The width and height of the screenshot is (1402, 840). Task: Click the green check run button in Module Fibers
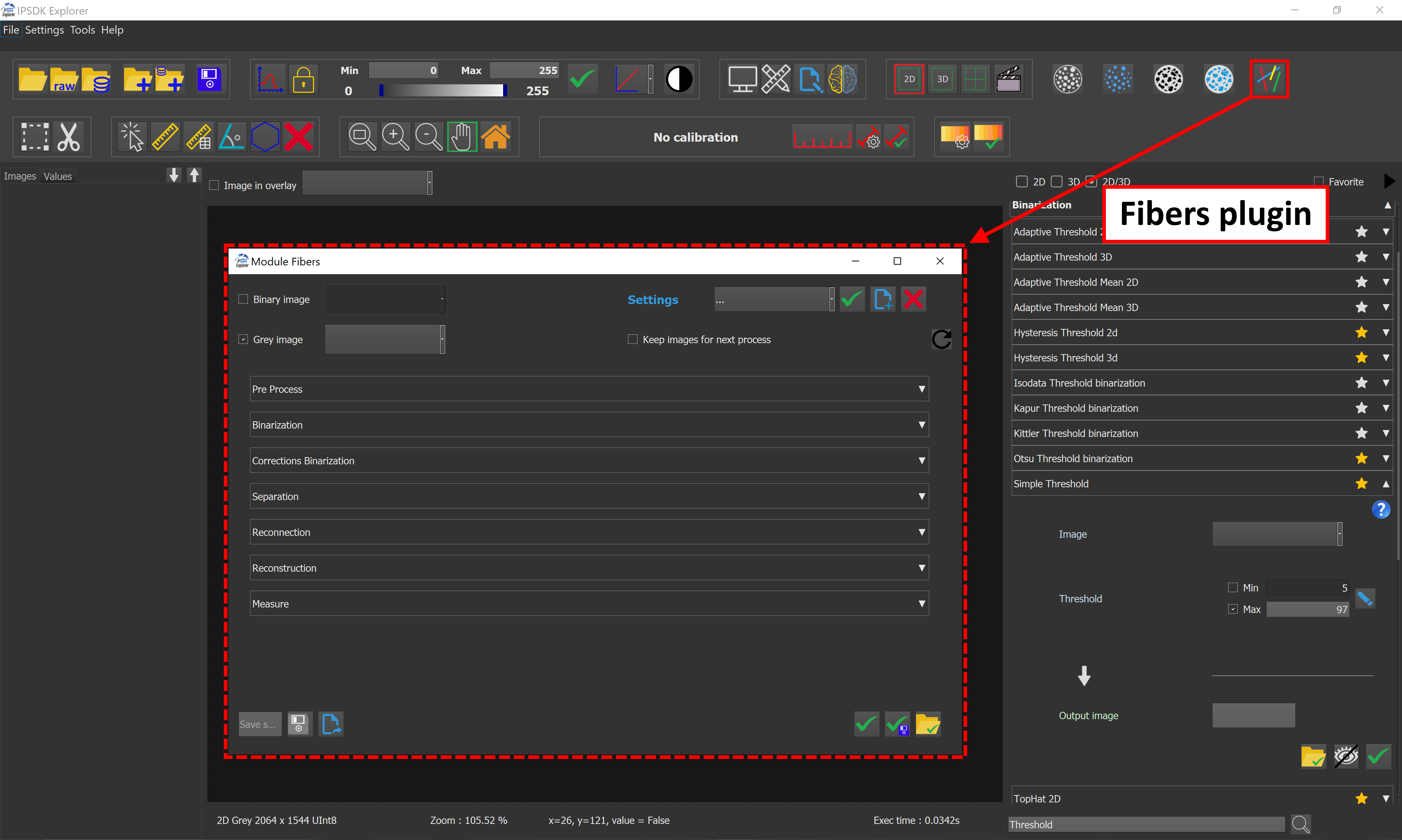tap(866, 724)
